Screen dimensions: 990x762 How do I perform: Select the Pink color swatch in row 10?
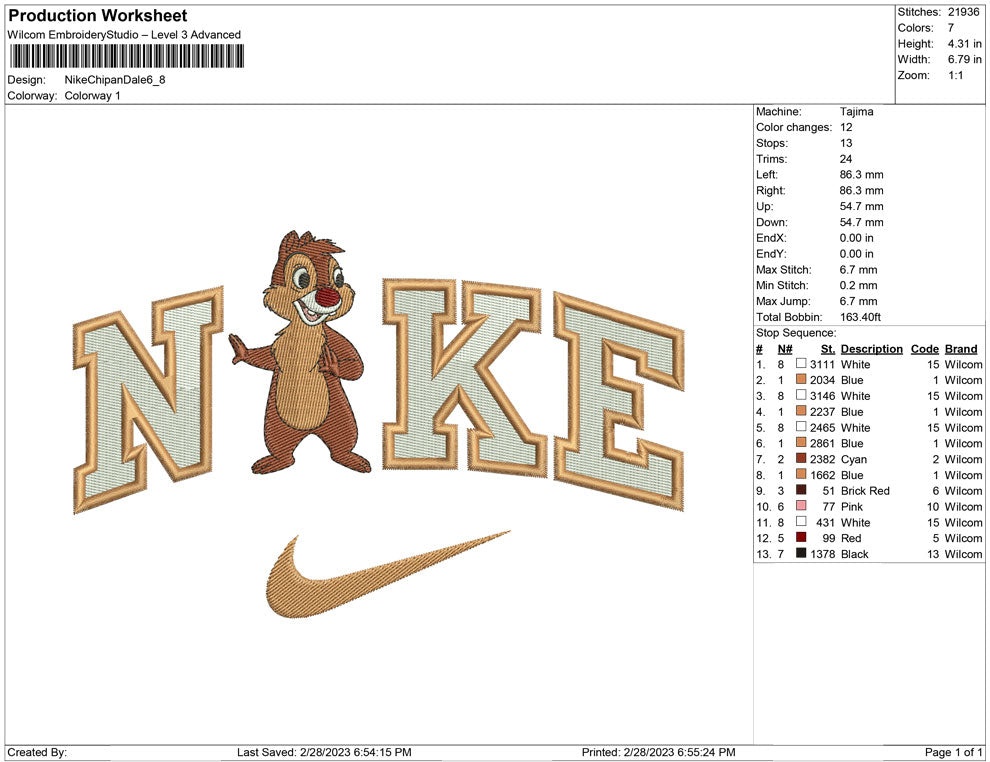[801, 506]
